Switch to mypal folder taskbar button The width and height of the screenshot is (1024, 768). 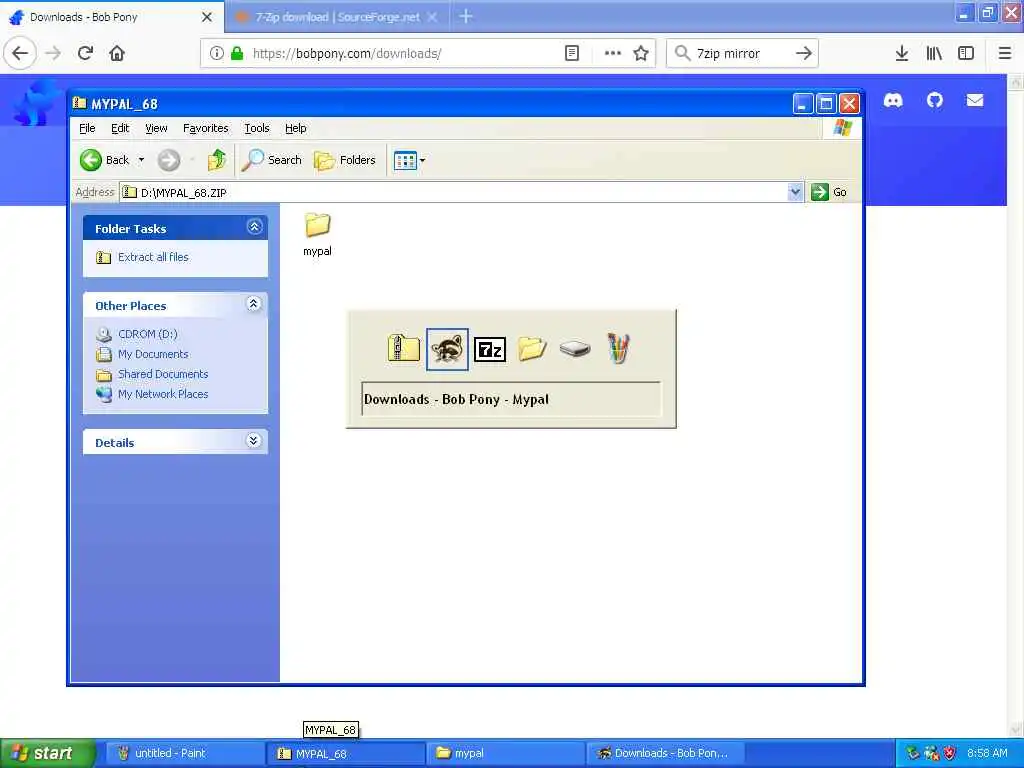click(505, 753)
